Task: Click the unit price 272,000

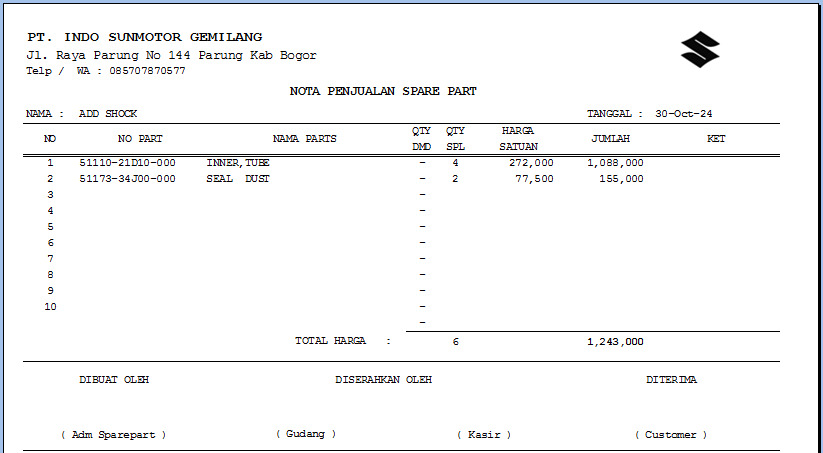Action: [x=530, y=162]
